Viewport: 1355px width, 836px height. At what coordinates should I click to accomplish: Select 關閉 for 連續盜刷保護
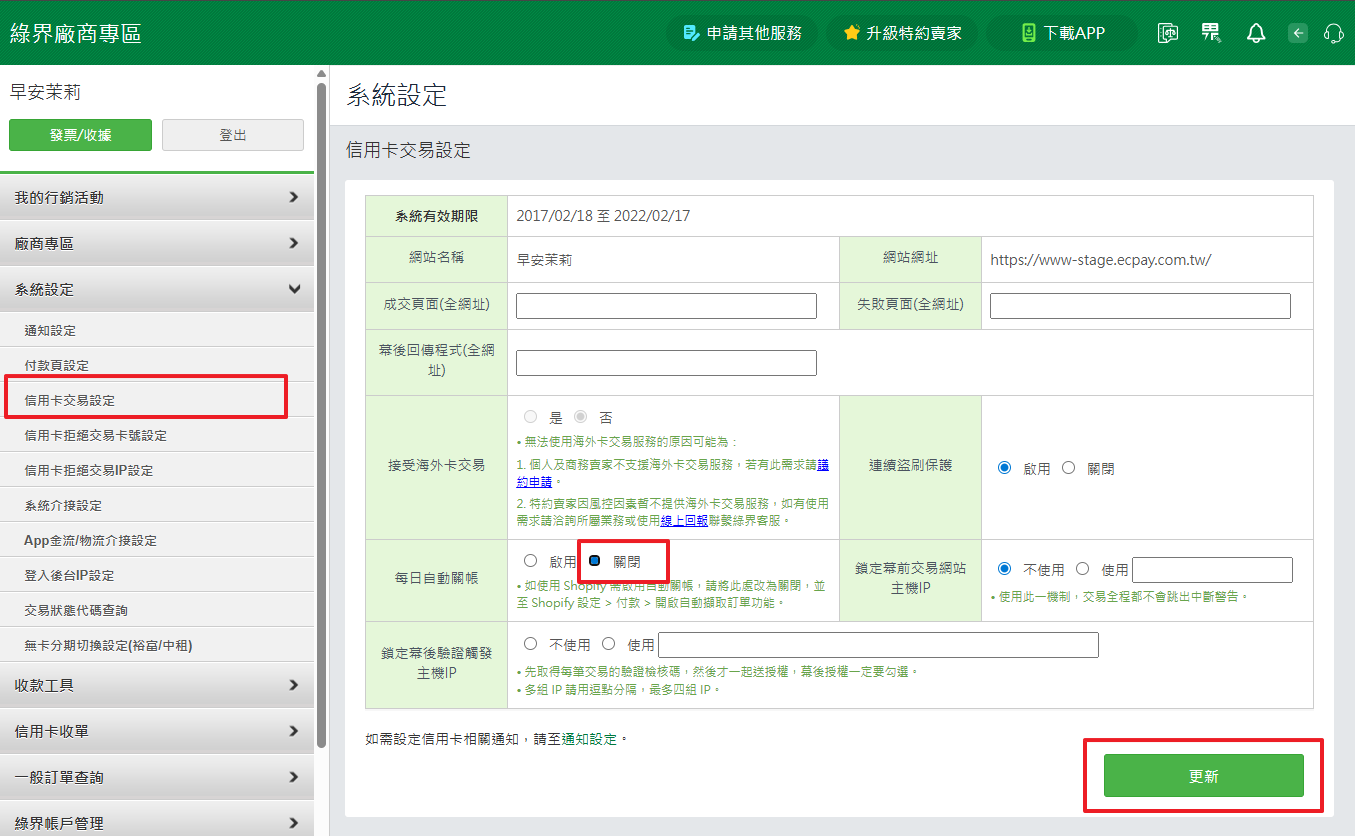coord(1068,468)
